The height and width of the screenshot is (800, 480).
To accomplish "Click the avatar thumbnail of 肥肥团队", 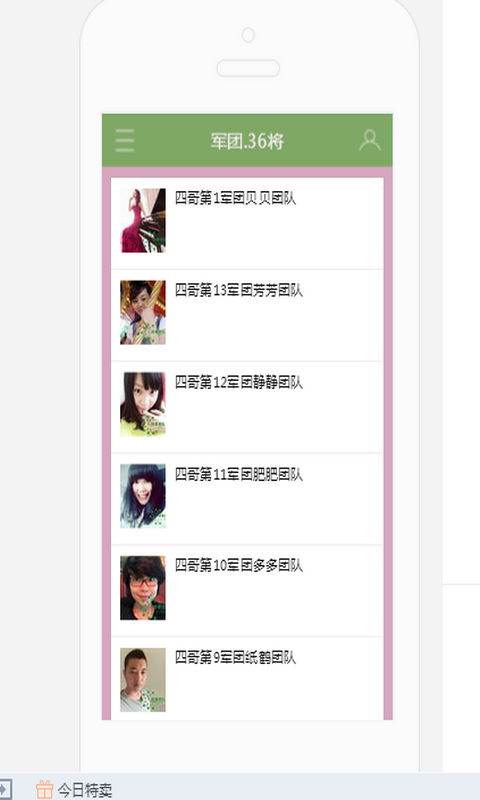I will point(143,496).
